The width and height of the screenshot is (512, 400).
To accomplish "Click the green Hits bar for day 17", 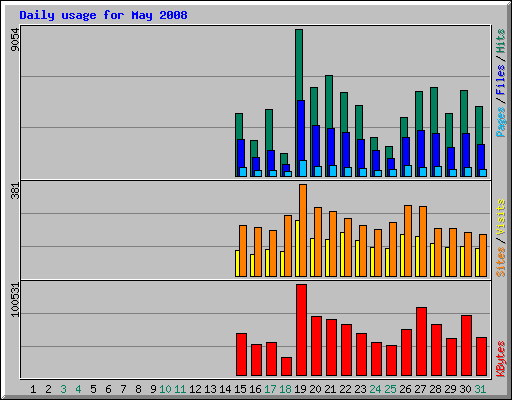I will pyautogui.click(x=269, y=129).
